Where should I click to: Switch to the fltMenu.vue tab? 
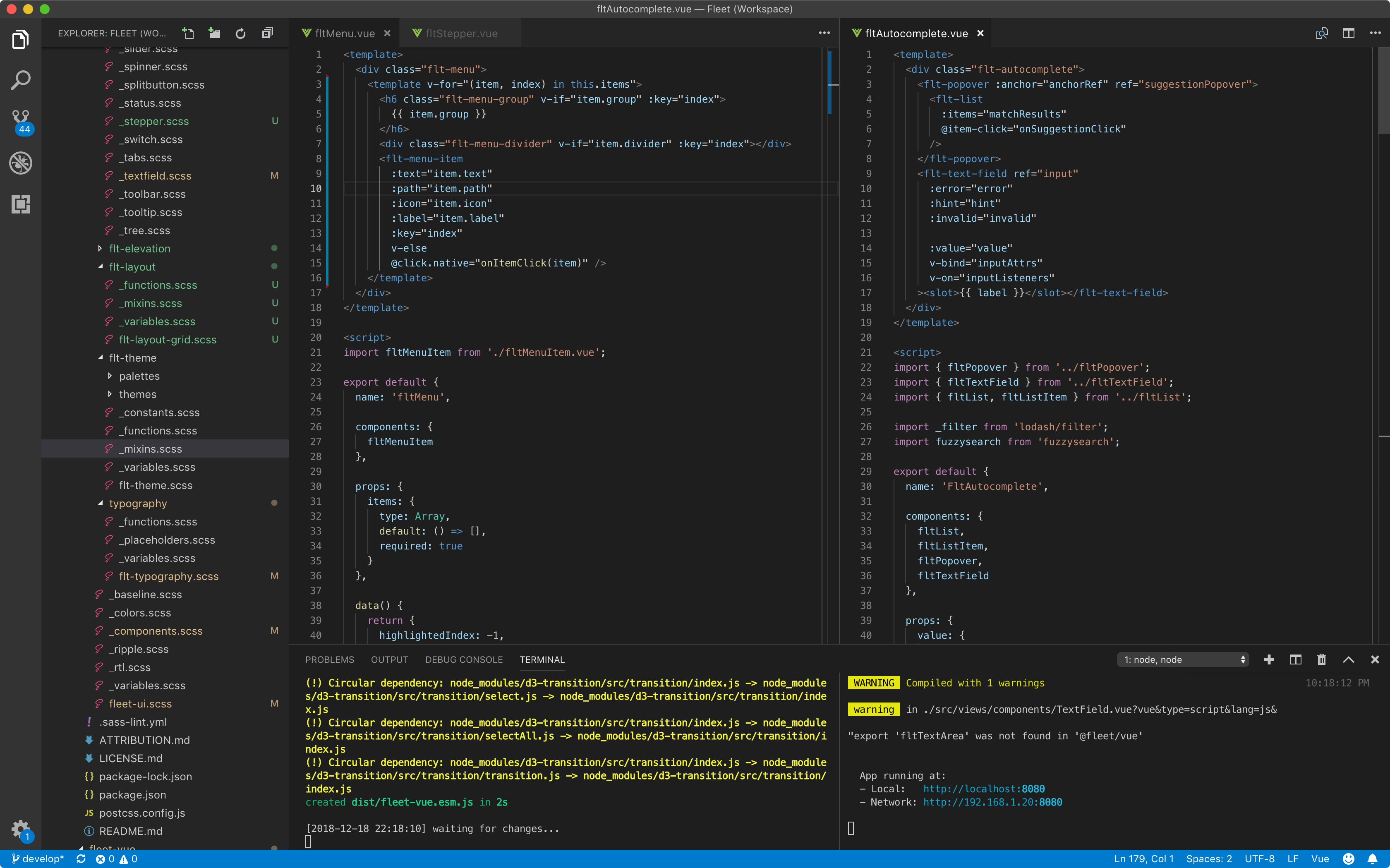click(344, 33)
